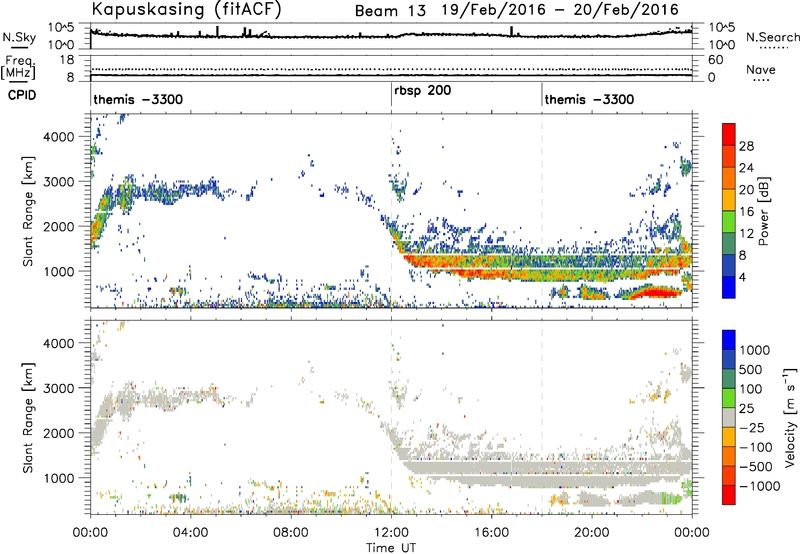
Task: Click the 'CPID' row label
Action: click(x=22, y=95)
